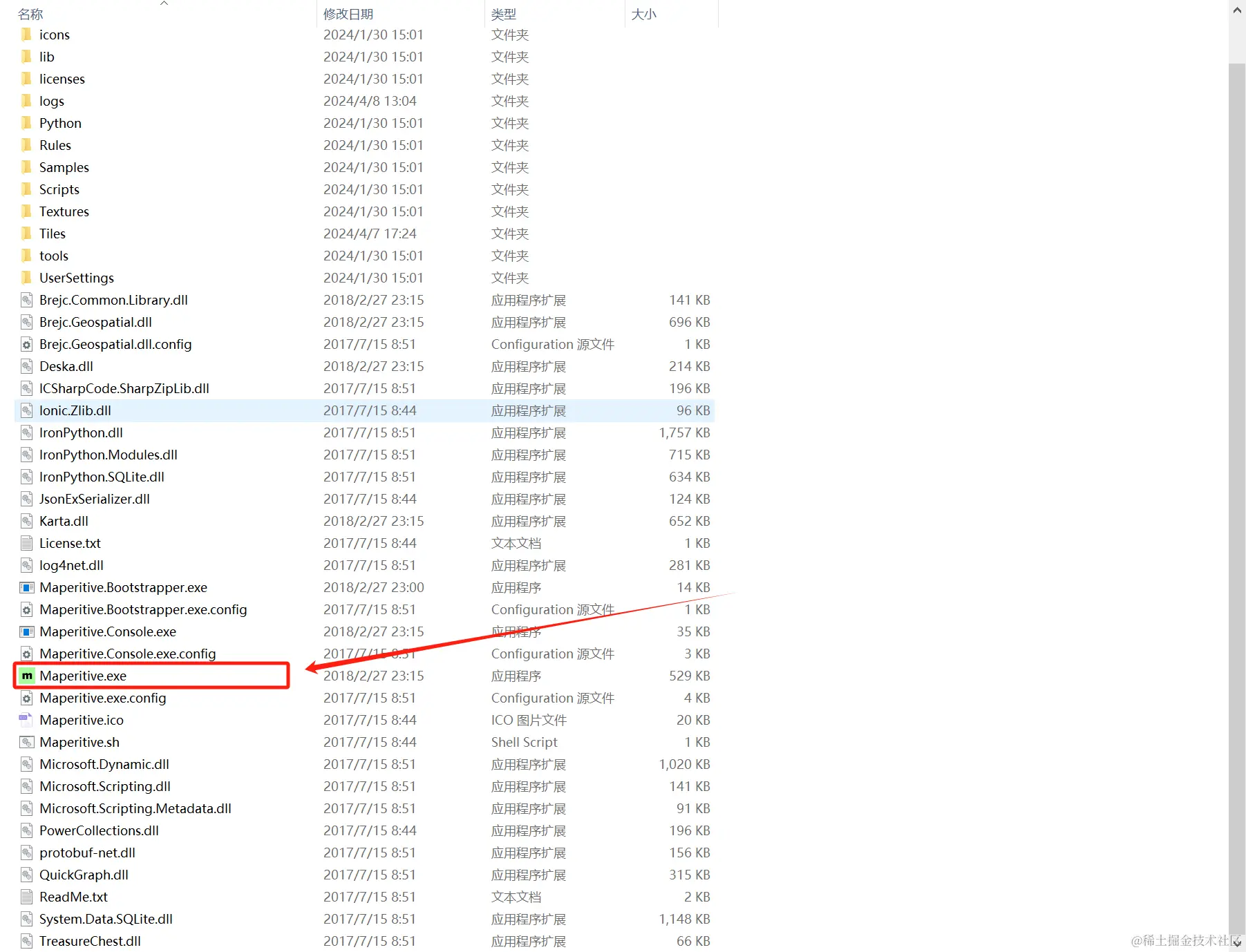Select the PowerCollections.dll file name
Screen dimensions: 1246x952
pyautogui.click(x=99, y=830)
